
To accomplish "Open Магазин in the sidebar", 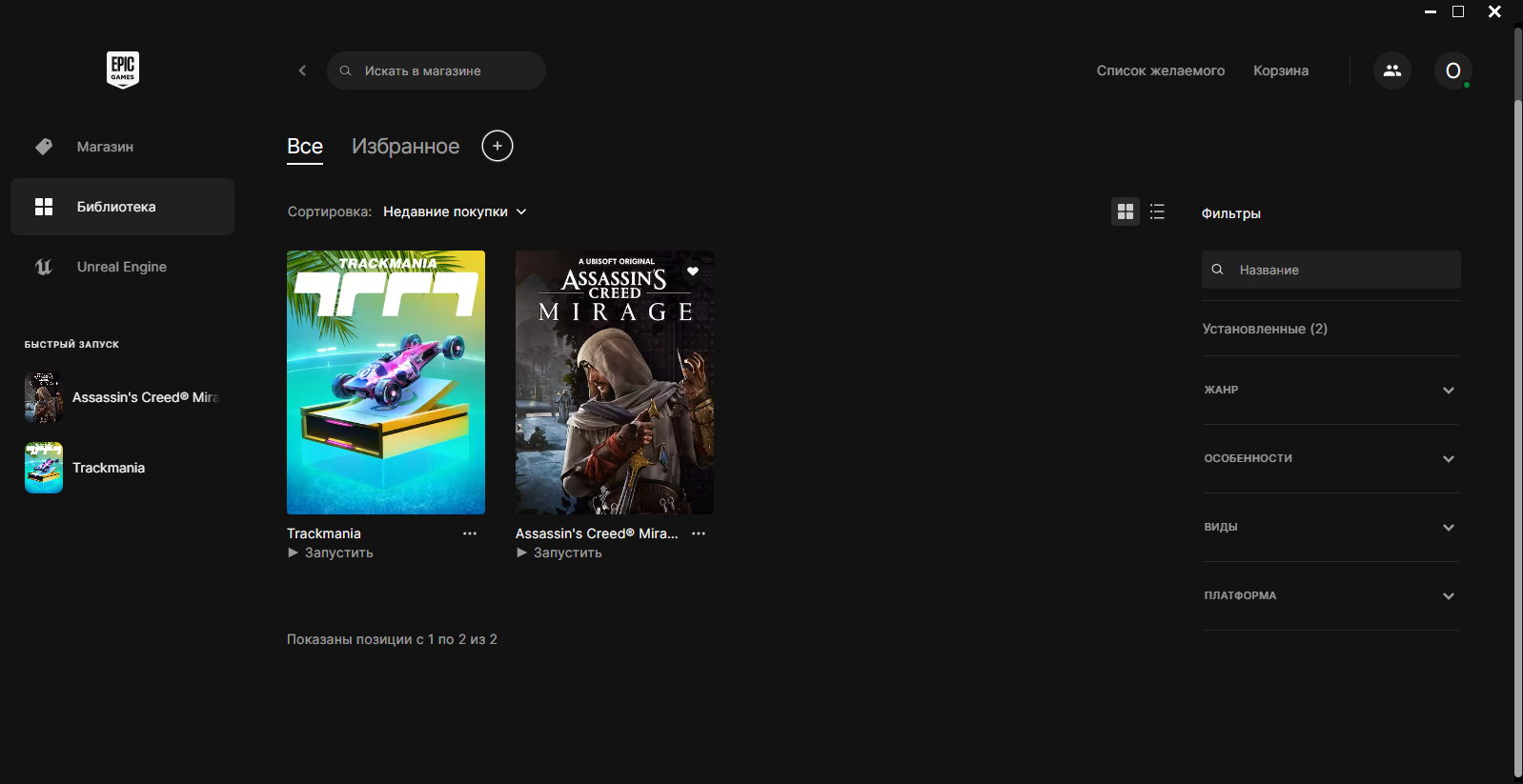I will pos(122,147).
